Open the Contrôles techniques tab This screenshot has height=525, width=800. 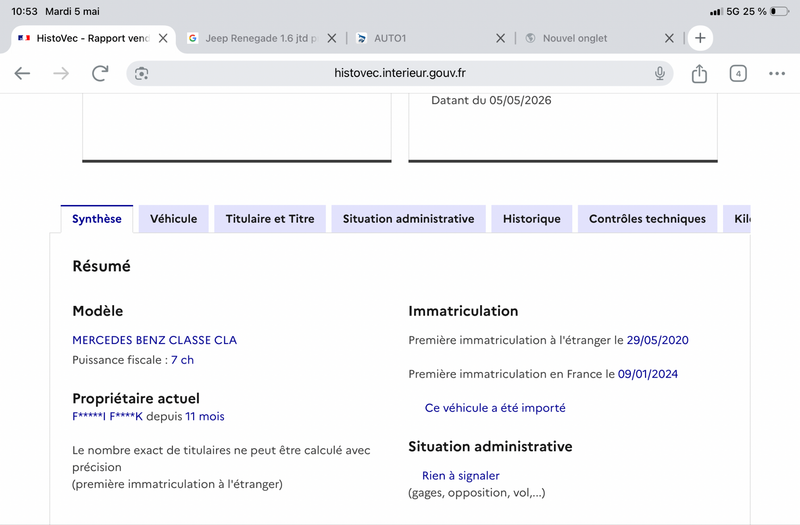click(647, 219)
